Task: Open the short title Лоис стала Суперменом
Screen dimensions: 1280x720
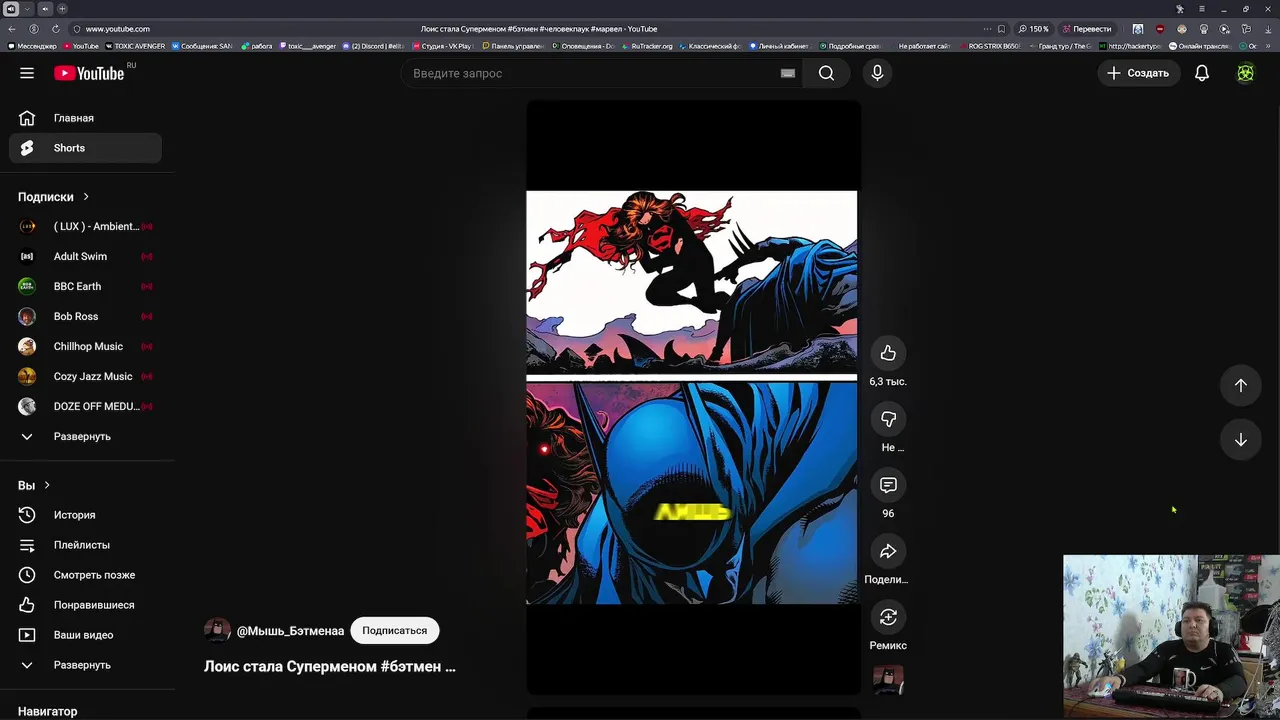Action: coord(330,666)
